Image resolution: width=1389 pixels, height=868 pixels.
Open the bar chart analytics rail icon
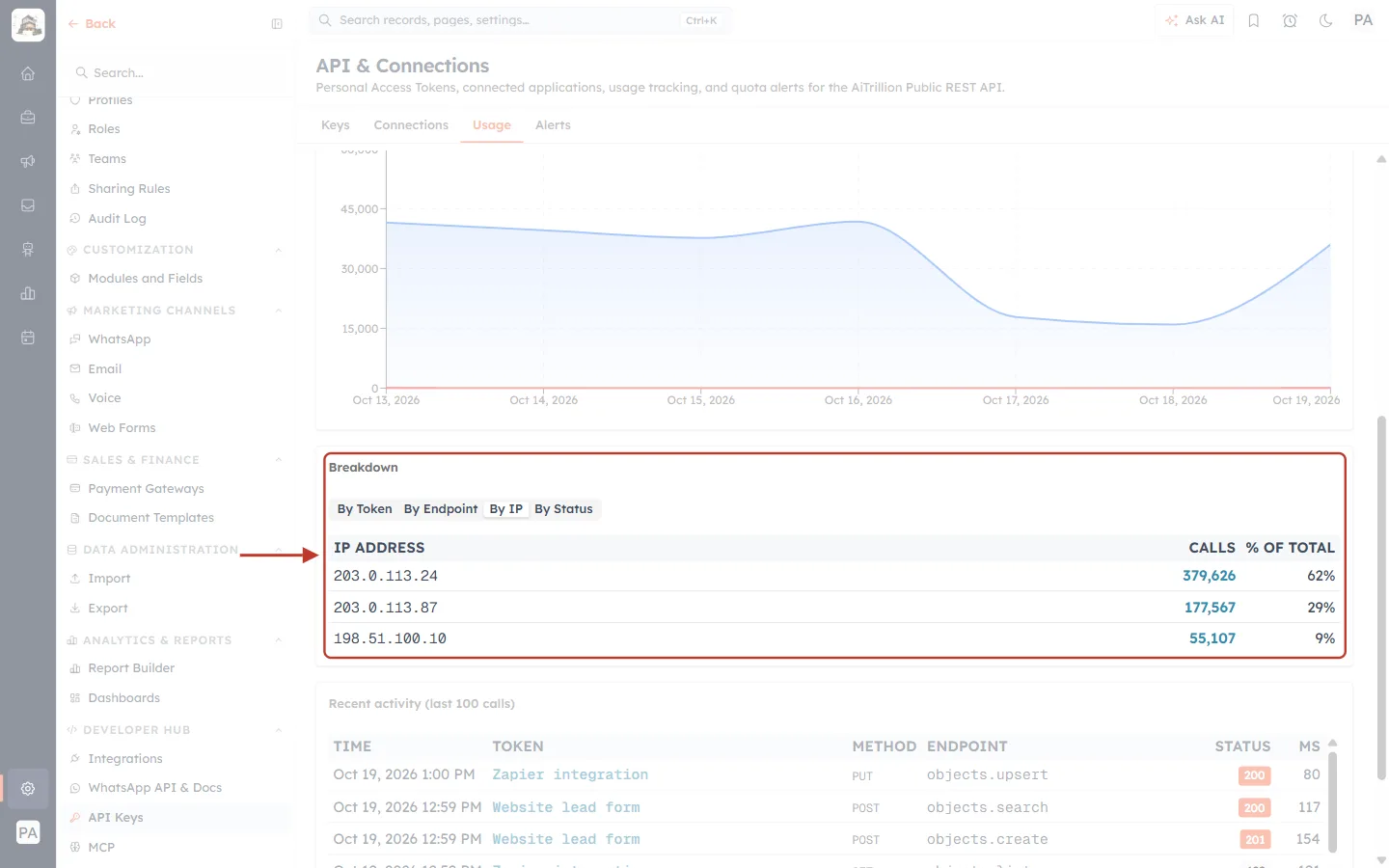point(28,293)
